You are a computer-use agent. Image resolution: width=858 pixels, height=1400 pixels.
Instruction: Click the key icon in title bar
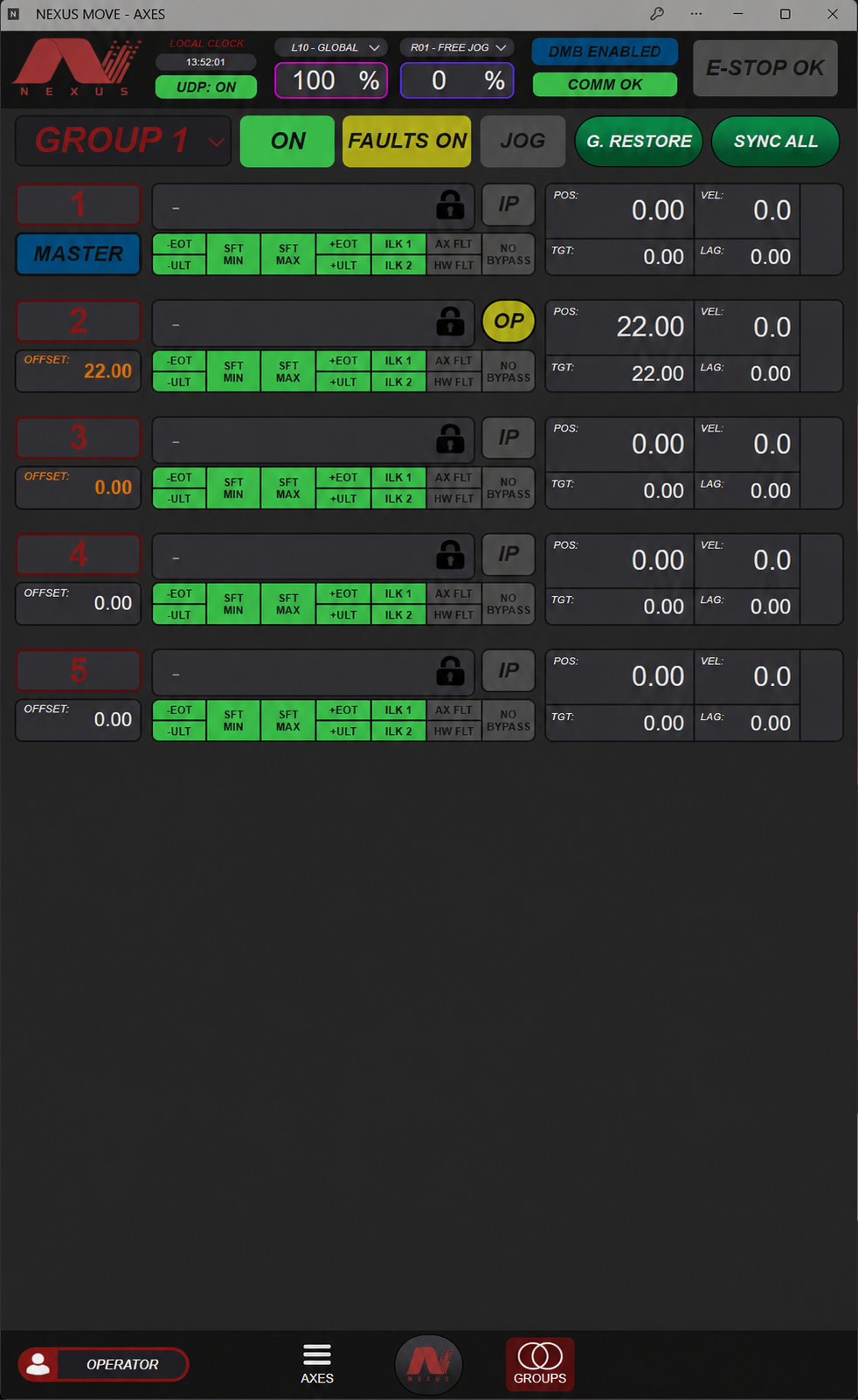657,14
